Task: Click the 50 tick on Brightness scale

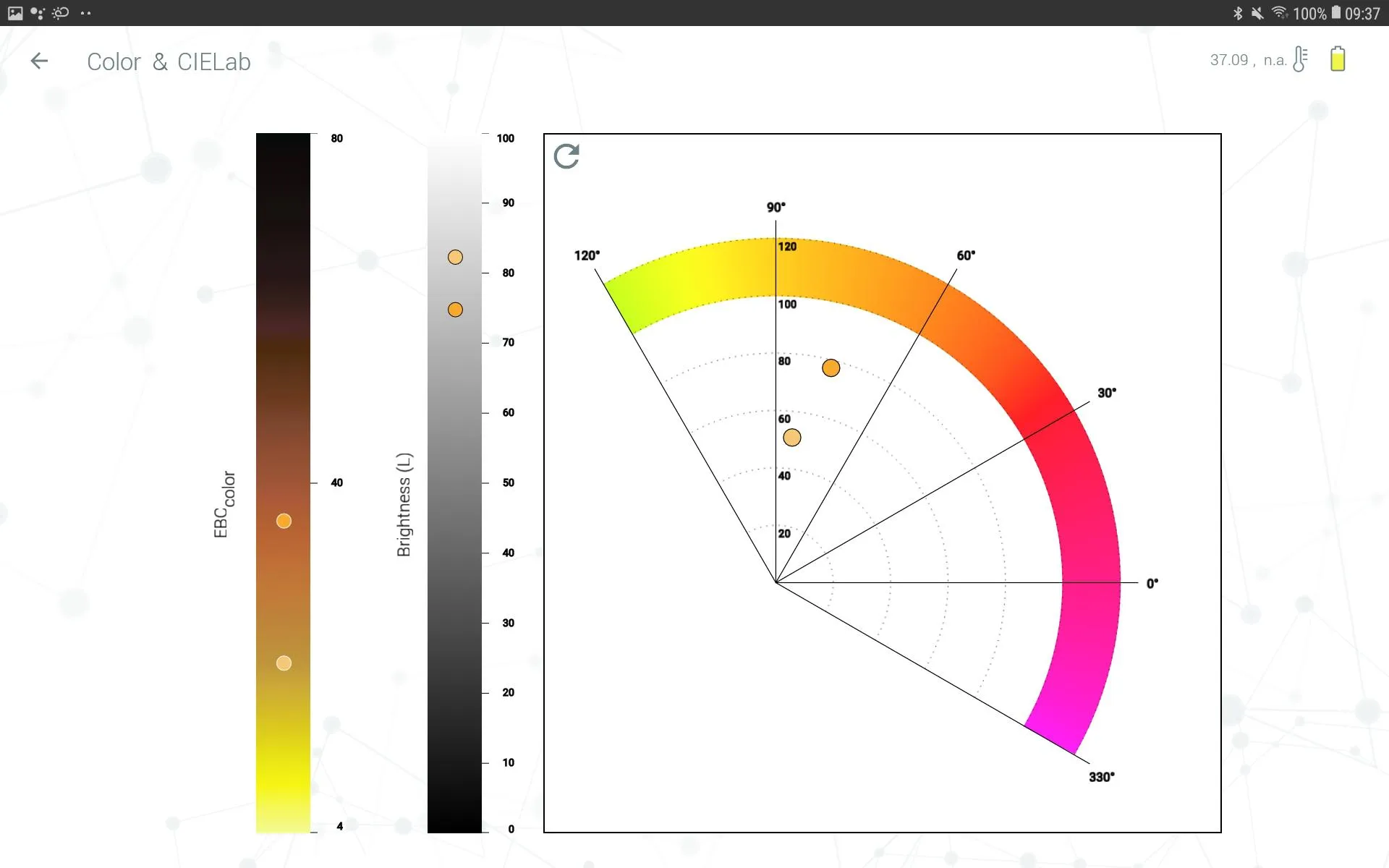Action: click(509, 482)
